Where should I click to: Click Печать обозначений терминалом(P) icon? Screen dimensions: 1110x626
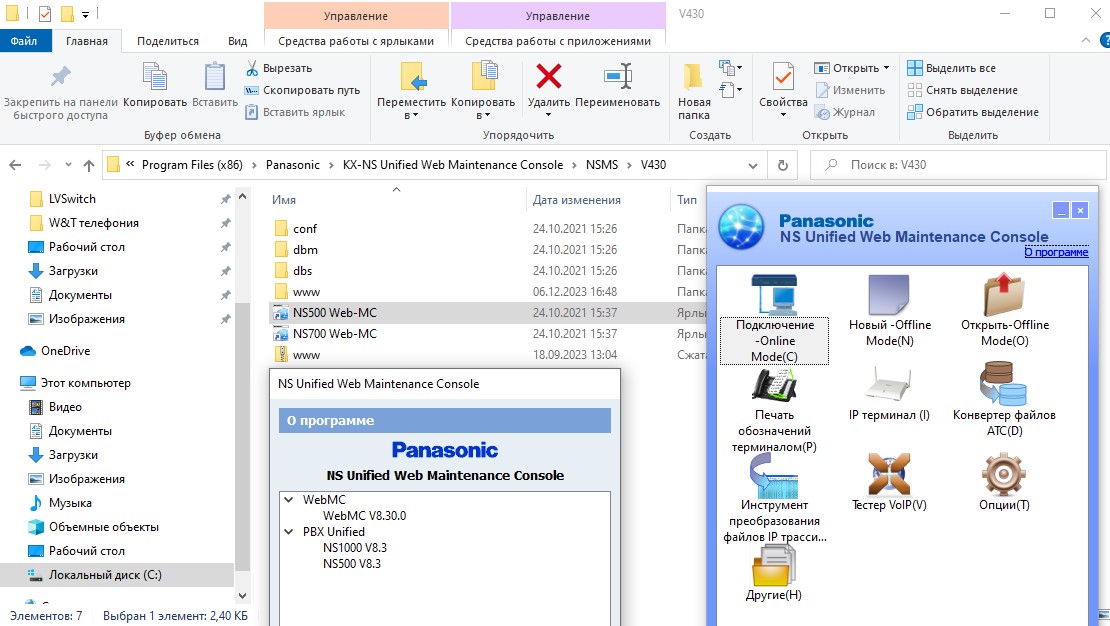pos(774,384)
